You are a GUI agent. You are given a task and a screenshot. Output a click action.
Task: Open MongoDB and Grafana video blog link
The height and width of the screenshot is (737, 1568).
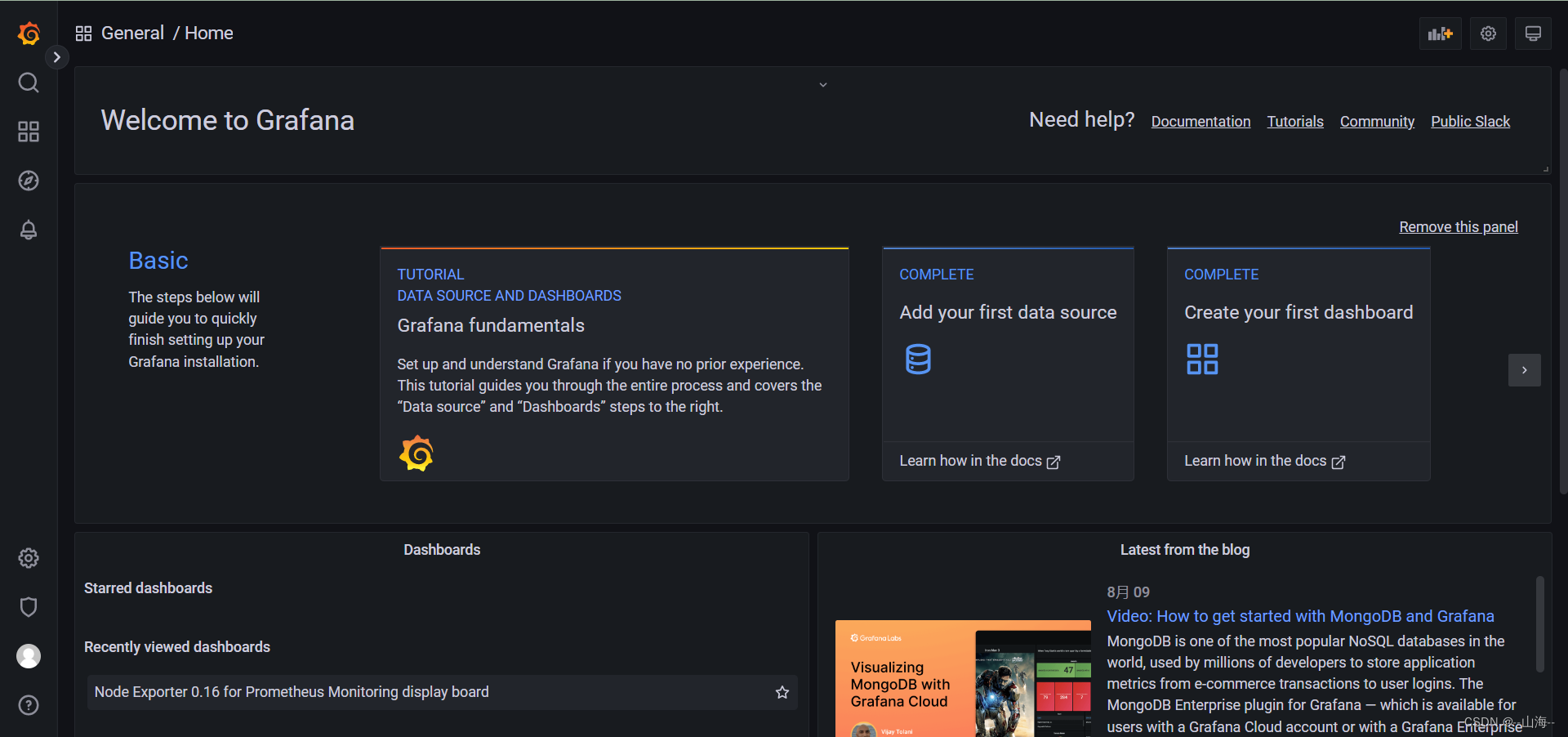1300,616
